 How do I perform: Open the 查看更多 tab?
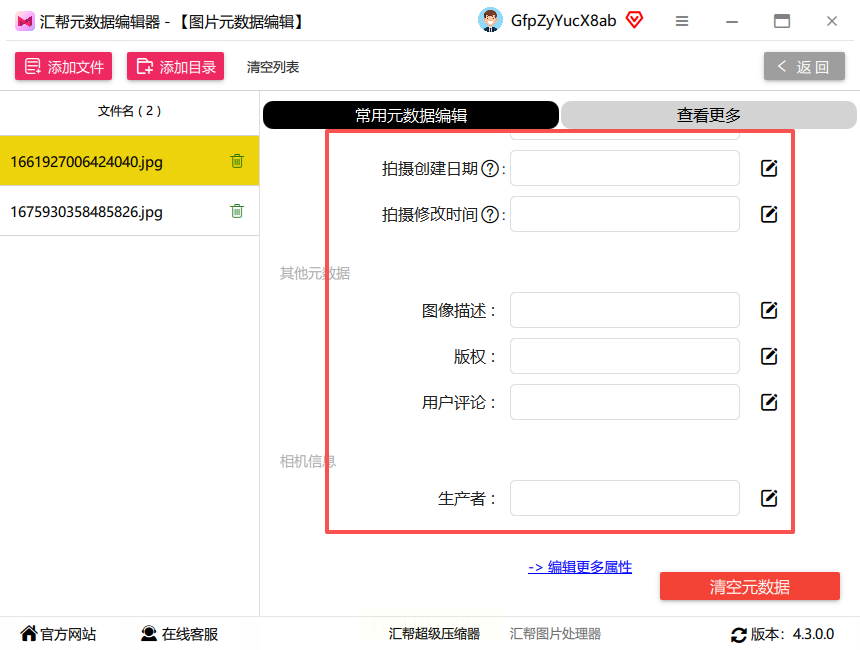pos(709,115)
